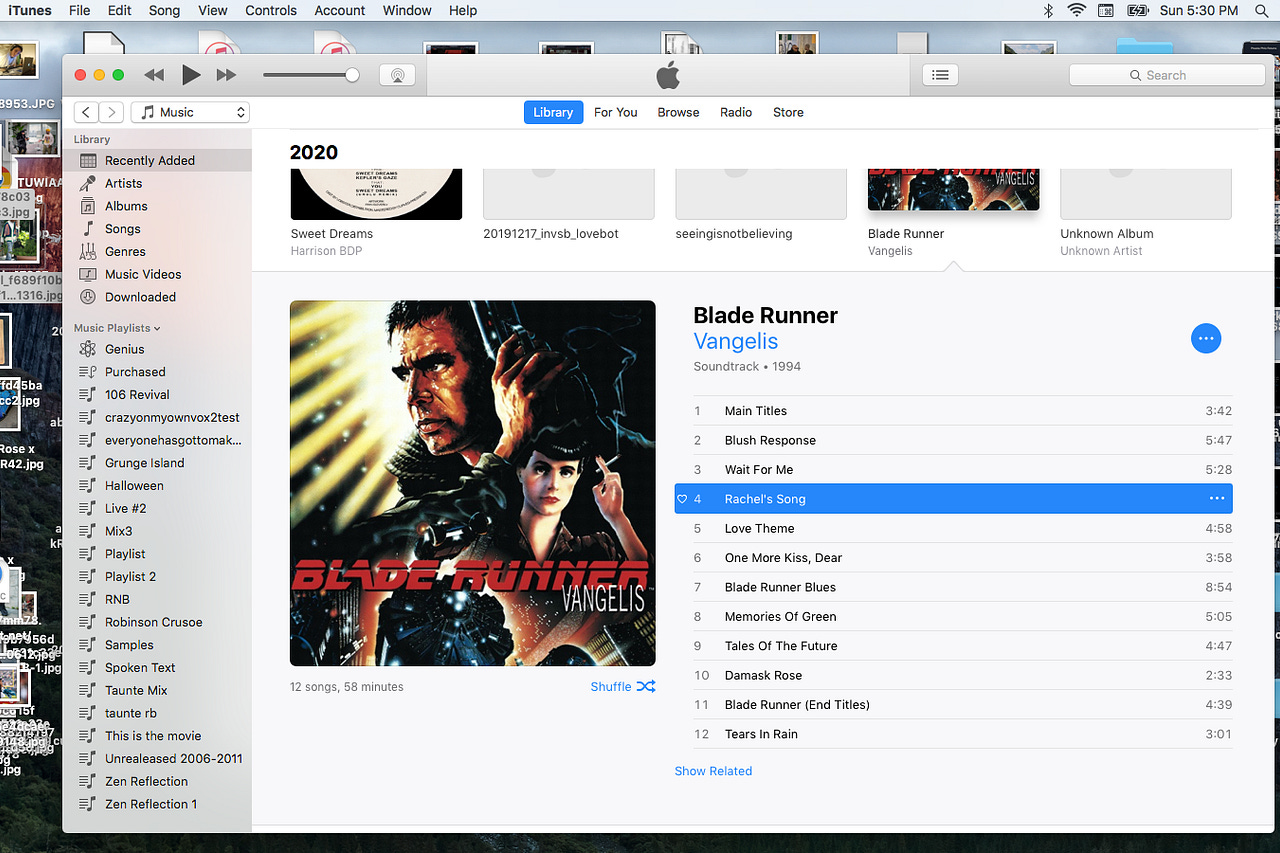Switch to the Browse tab
Image resolution: width=1280 pixels, height=853 pixels.
(678, 112)
